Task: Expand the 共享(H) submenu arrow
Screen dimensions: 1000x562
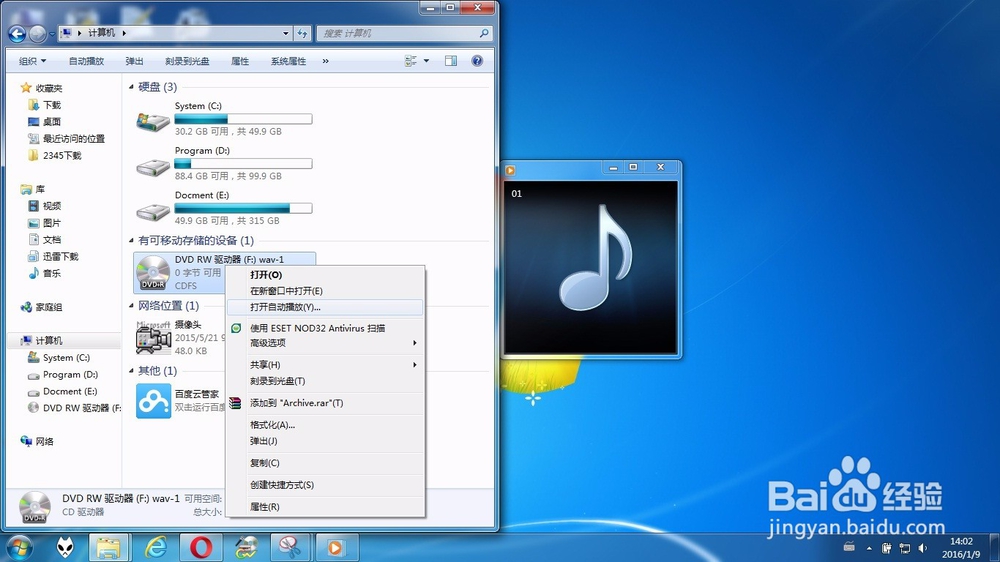Action: tap(415, 365)
